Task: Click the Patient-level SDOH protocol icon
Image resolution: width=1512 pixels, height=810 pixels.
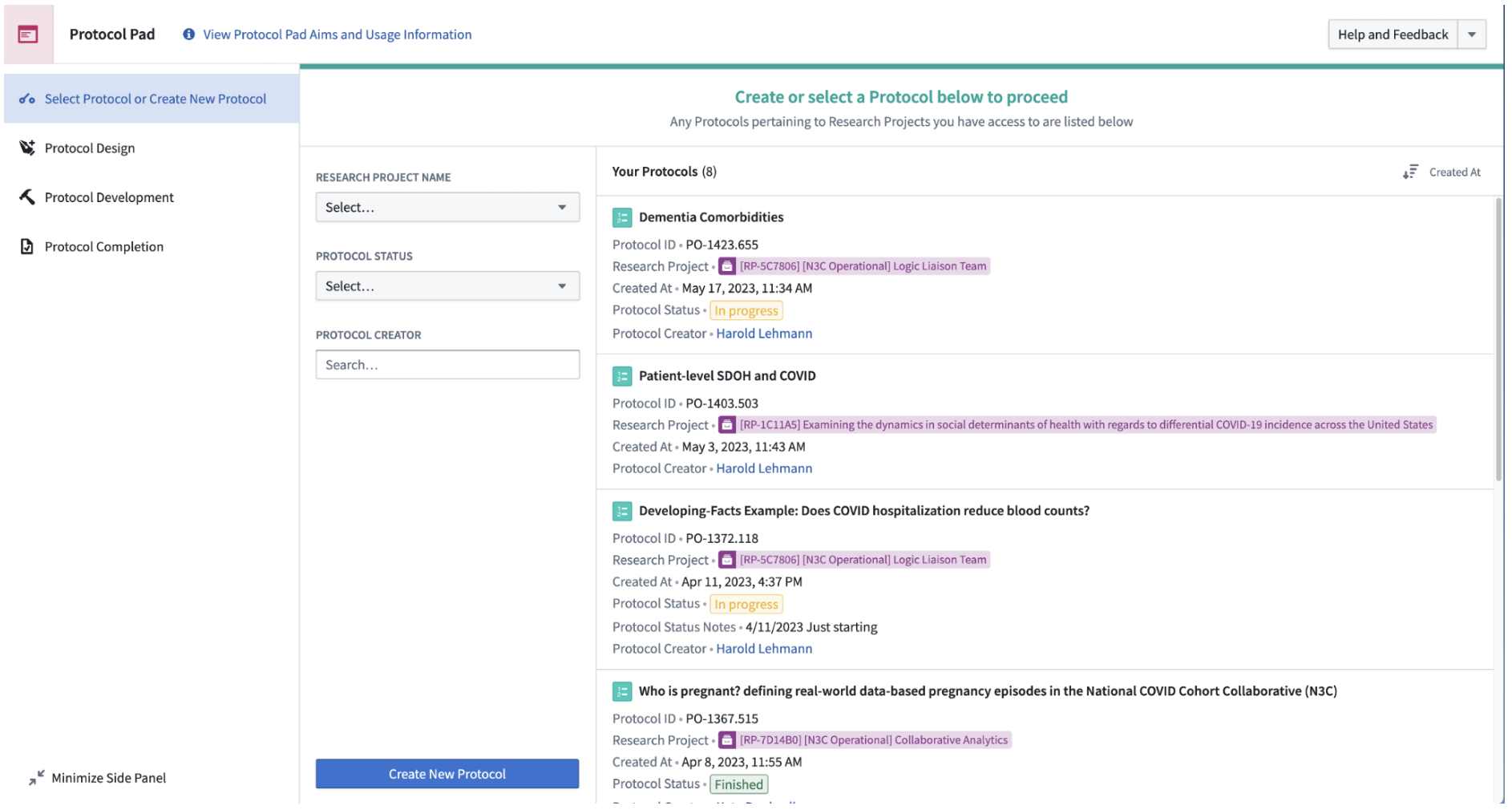Action: pyautogui.click(x=621, y=376)
